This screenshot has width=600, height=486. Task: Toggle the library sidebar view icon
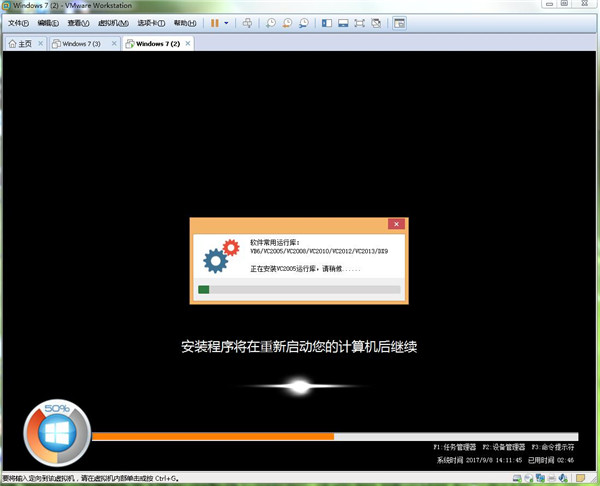[x=327, y=23]
